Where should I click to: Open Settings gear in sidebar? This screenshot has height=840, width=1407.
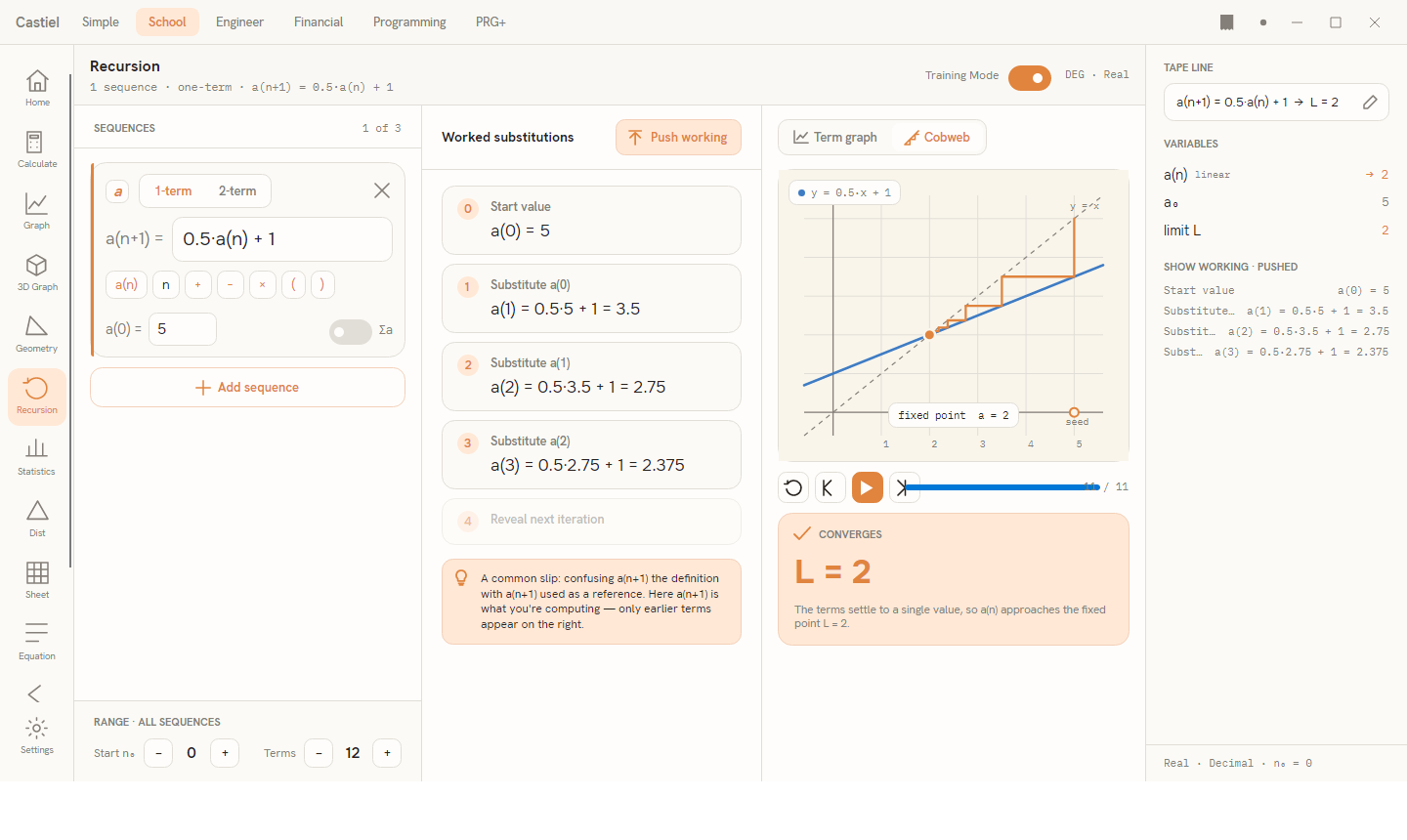[x=37, y=735]
